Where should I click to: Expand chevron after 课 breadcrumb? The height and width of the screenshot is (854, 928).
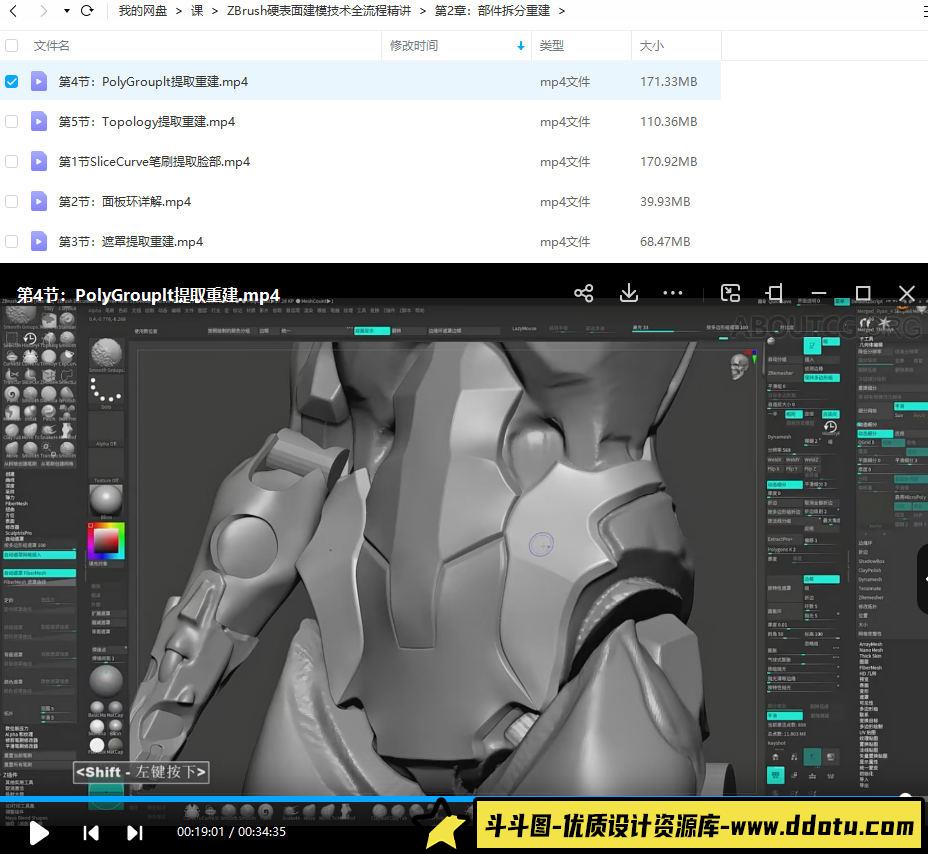coord(214,11)
